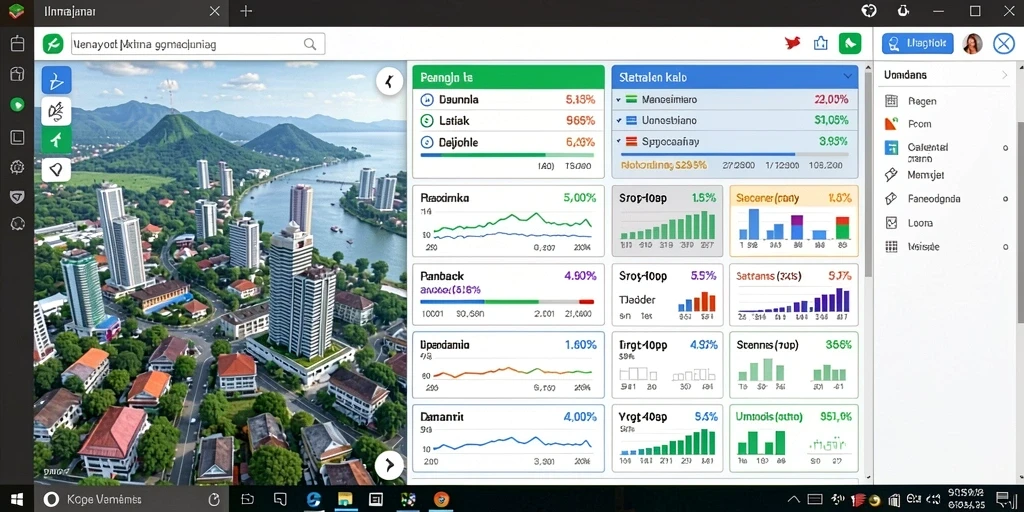Viewport: 1024px width, 512px height.
Task: Open the Rraximka line chart card
Action: [x=508, y=221]
